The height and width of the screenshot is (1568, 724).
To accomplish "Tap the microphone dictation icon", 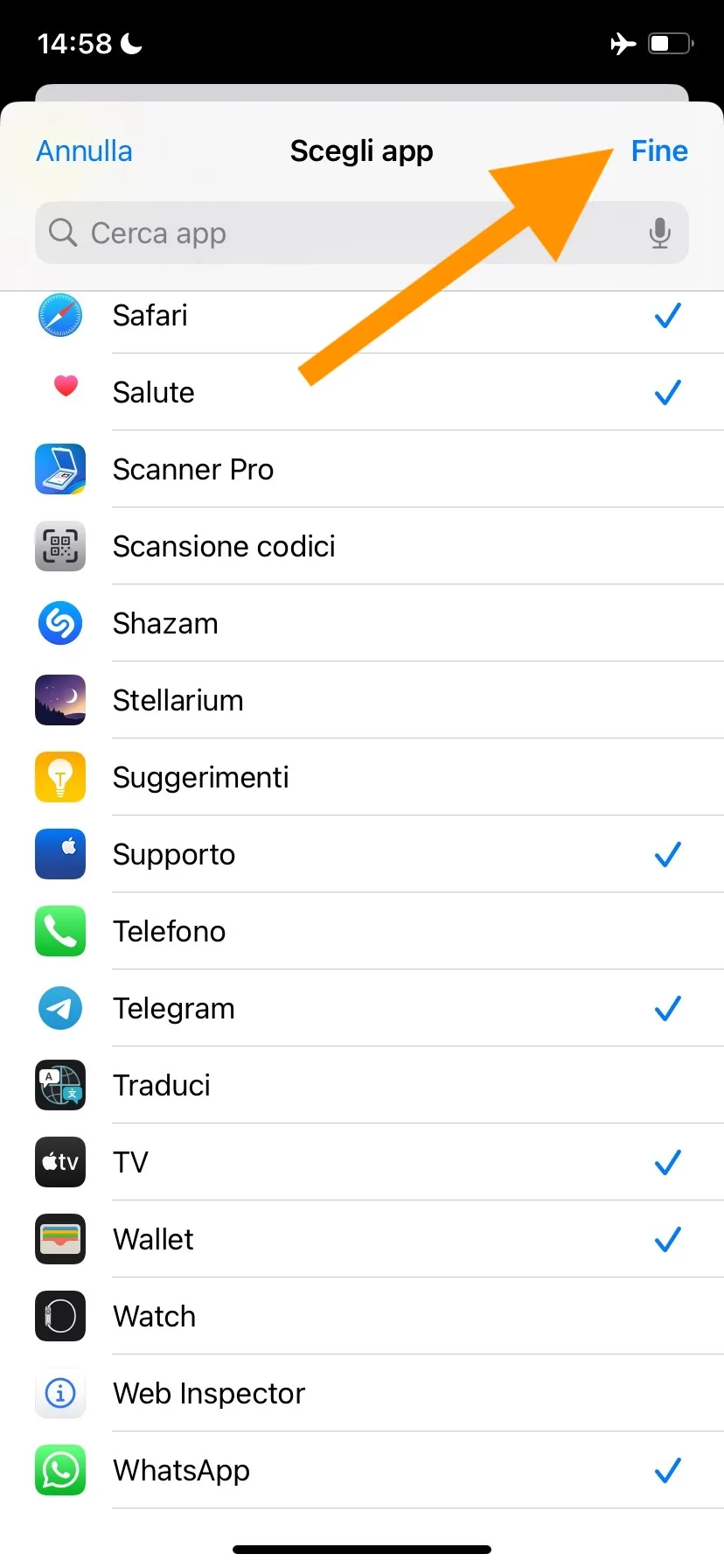I will coord(660,233).
